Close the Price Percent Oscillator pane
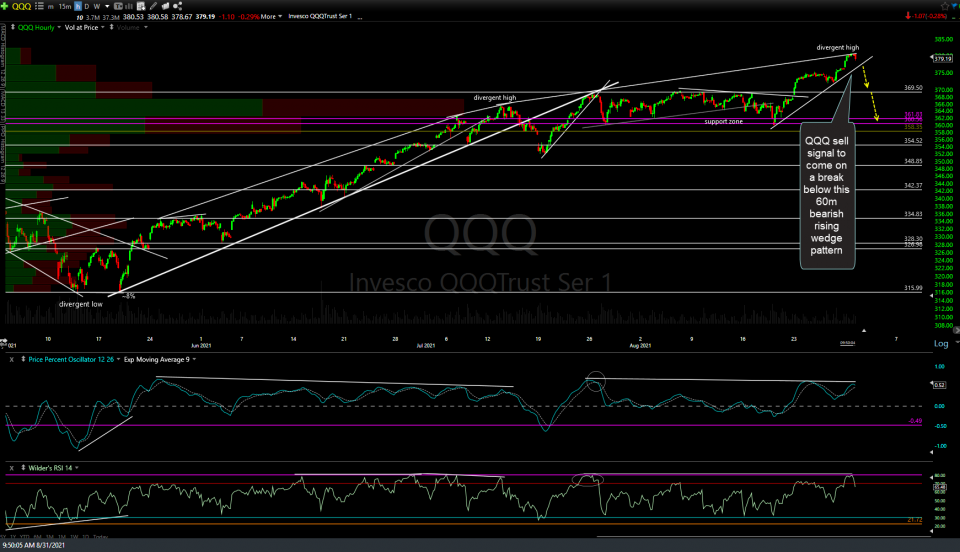 pyautogui.click(x=12, y=360)
